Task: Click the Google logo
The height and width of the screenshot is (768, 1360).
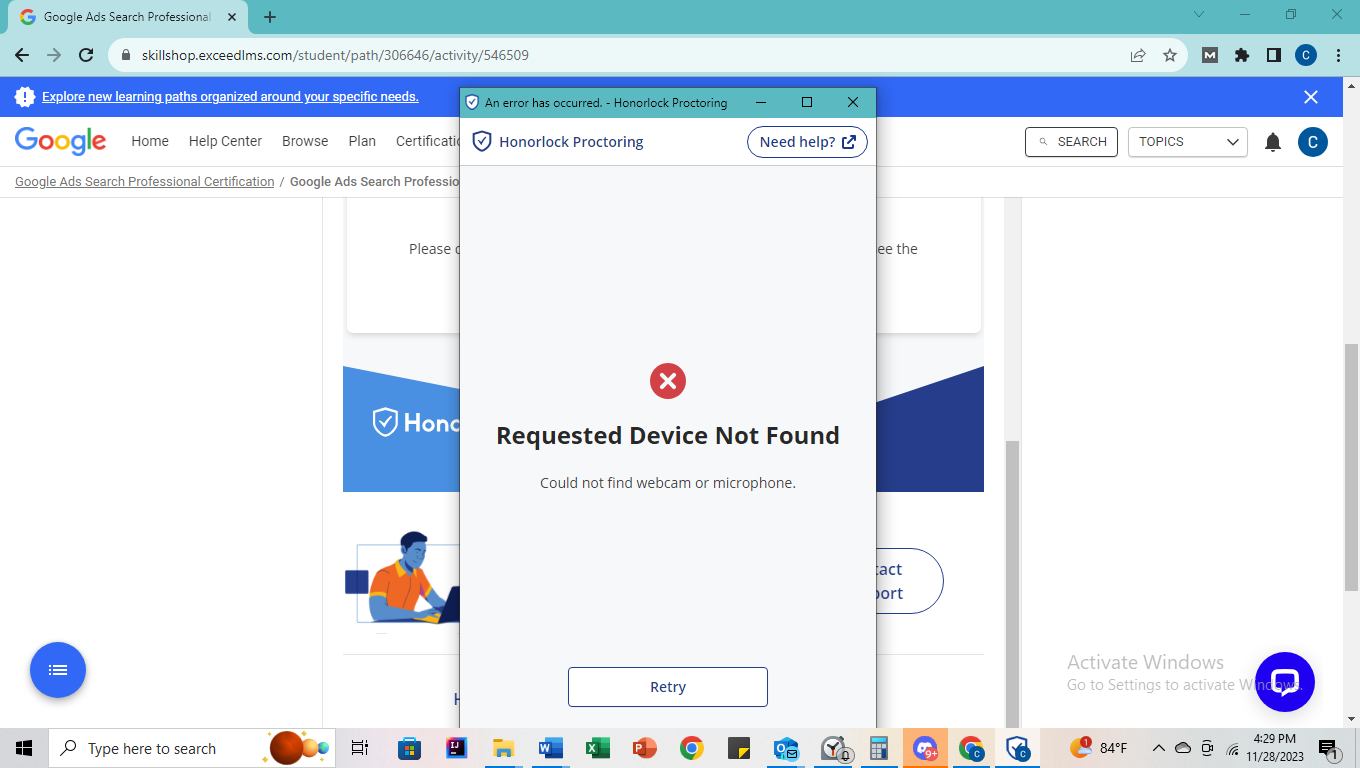Action: 61,141
